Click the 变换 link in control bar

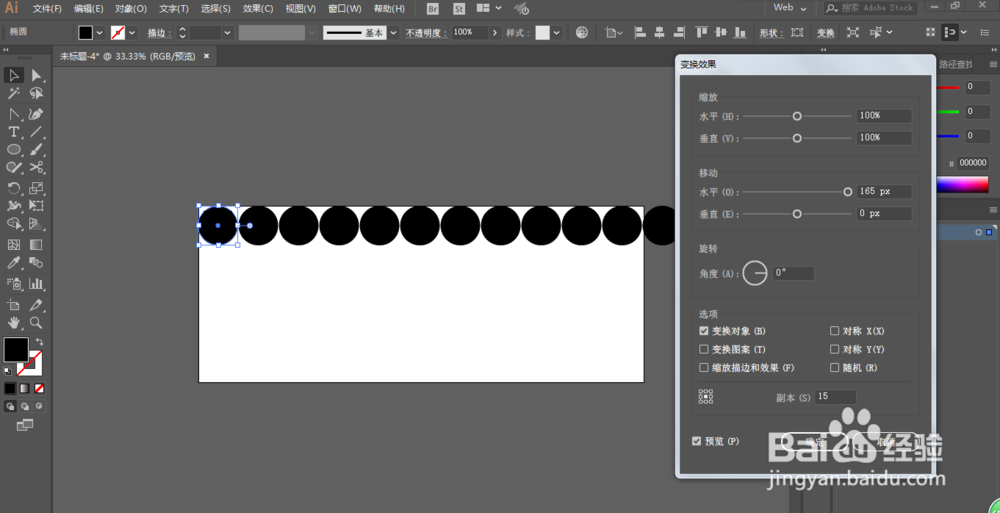click(x=825, y=33)
